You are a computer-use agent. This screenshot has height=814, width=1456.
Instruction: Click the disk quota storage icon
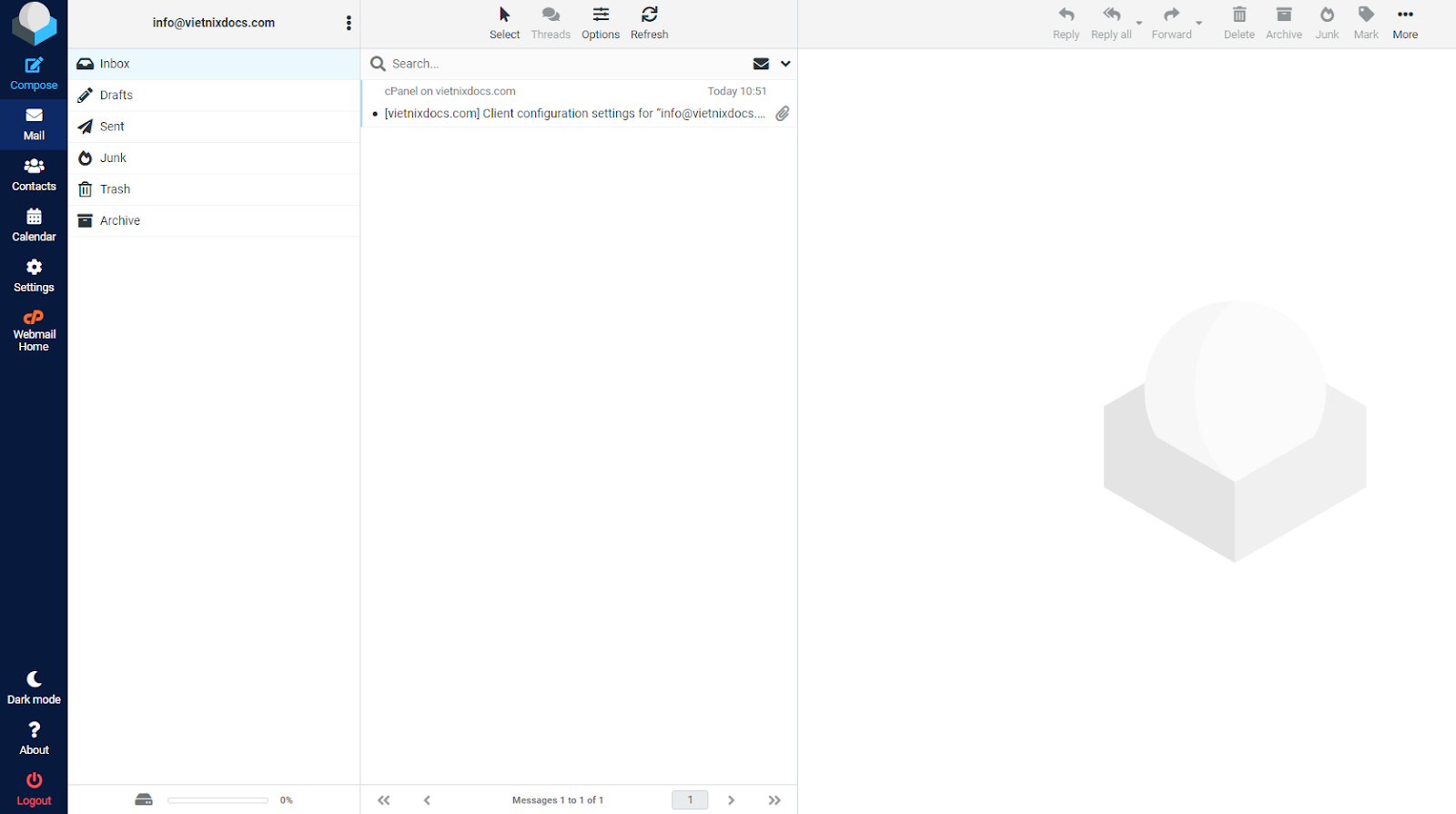pyautogui.click(x=144, y=800)
